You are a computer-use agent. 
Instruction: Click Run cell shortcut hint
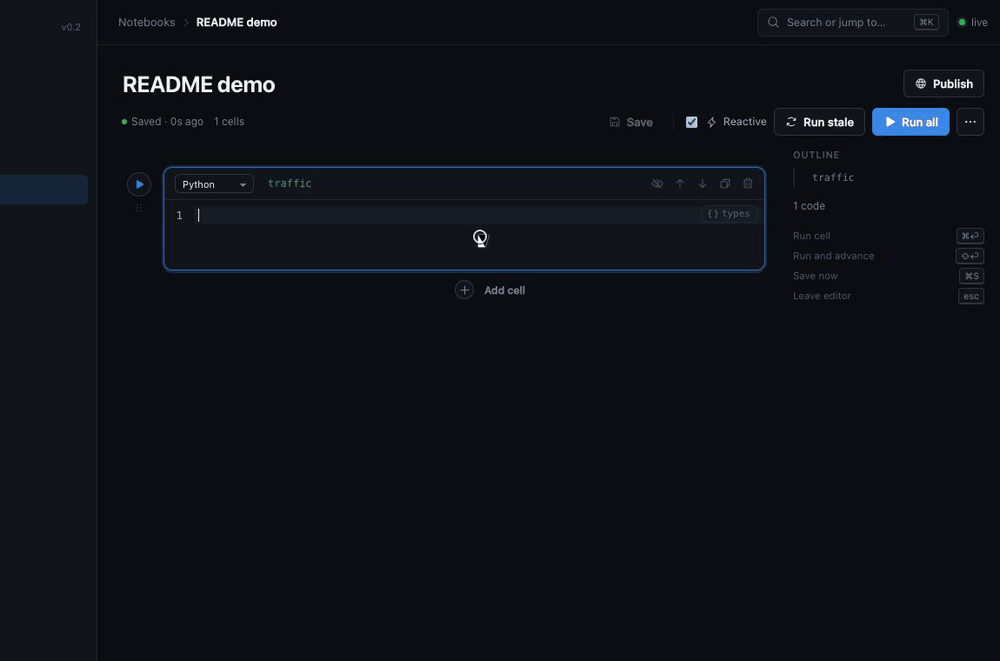coord(811,235)
